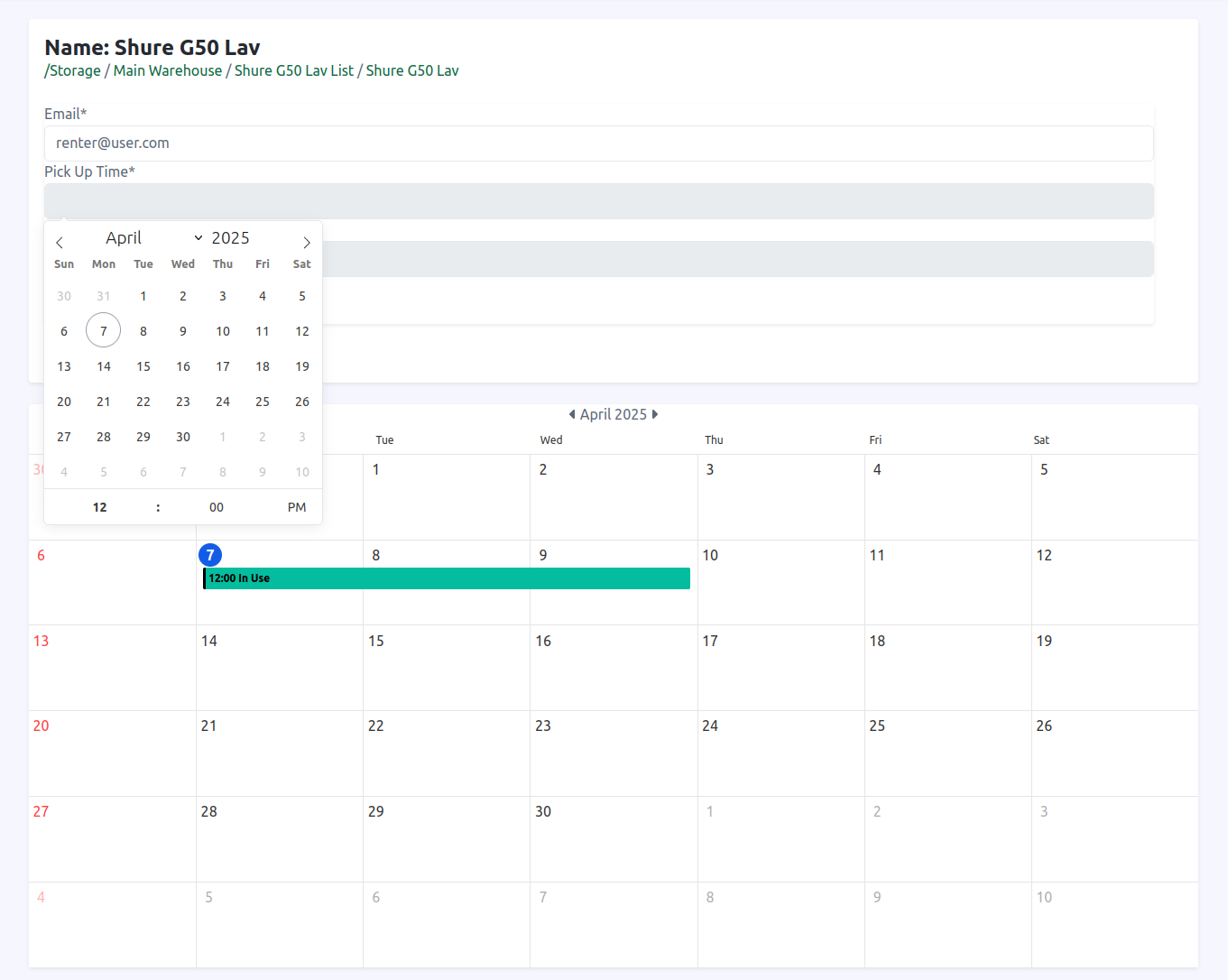This screenshot has height=980, width=1228.
Task: Click the Email input field
Action: [599, 143]
